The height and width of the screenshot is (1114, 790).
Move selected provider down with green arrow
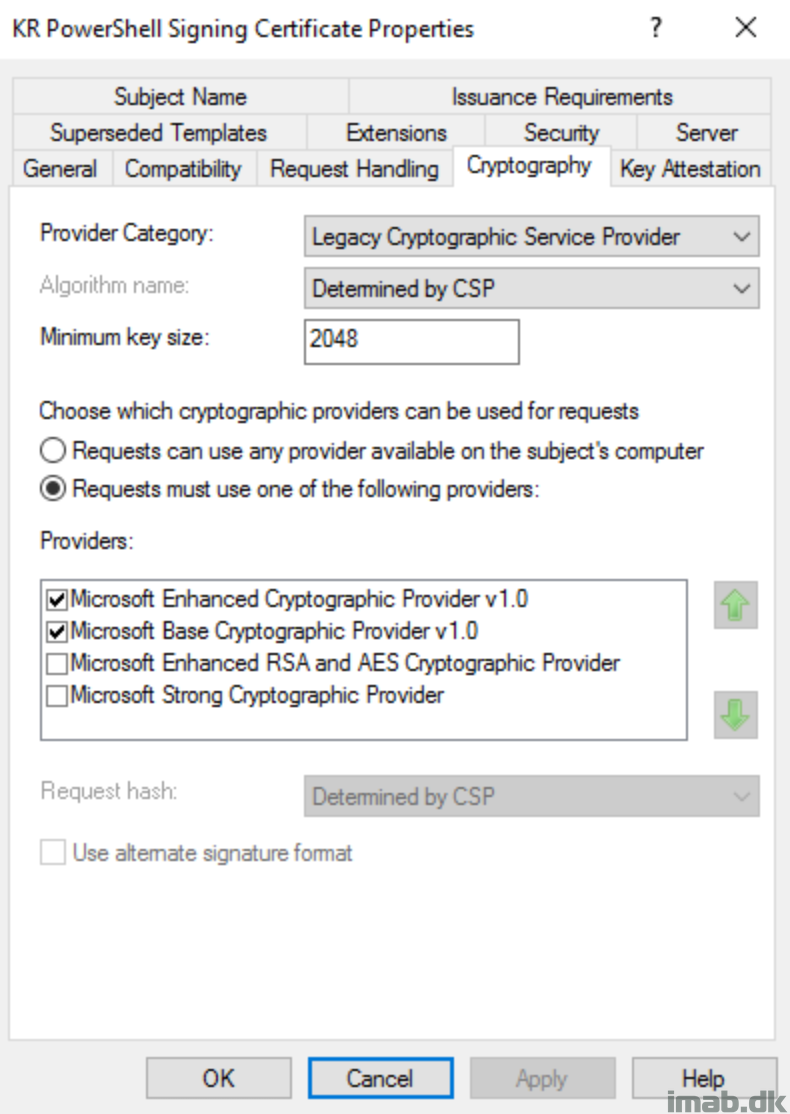coord(735,715)
